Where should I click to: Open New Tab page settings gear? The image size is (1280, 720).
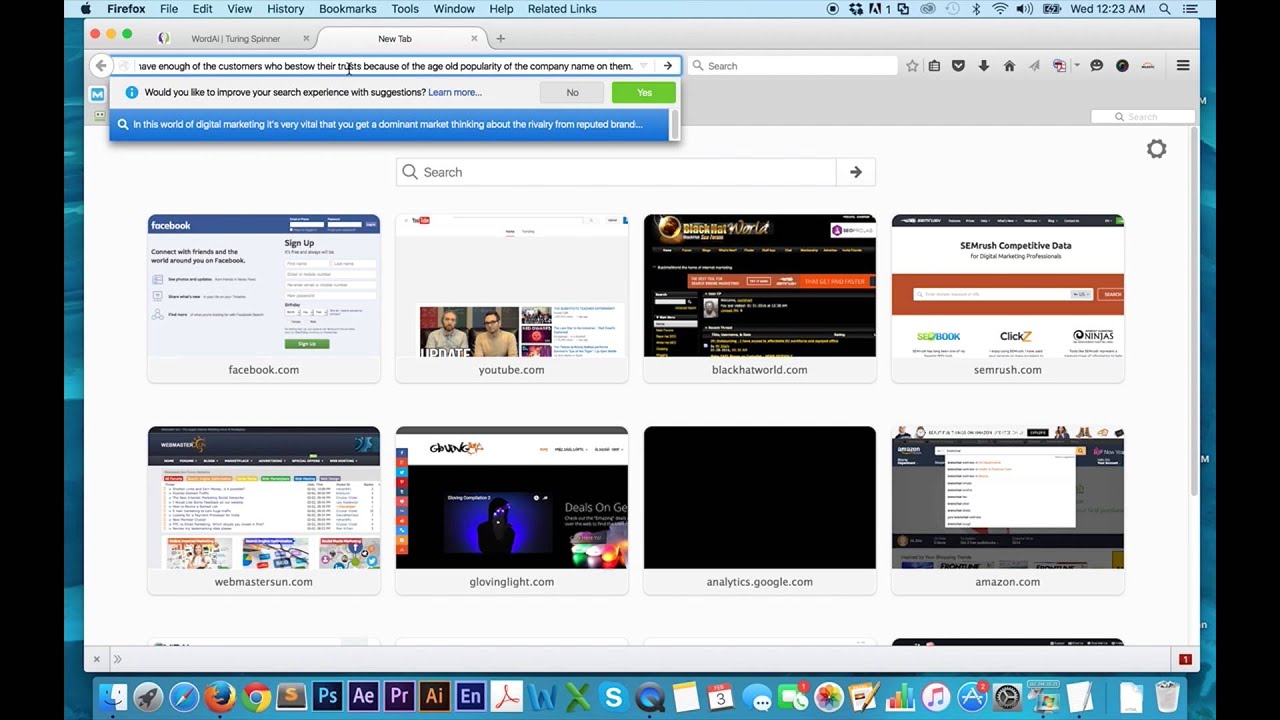(x=1156, y=149)
